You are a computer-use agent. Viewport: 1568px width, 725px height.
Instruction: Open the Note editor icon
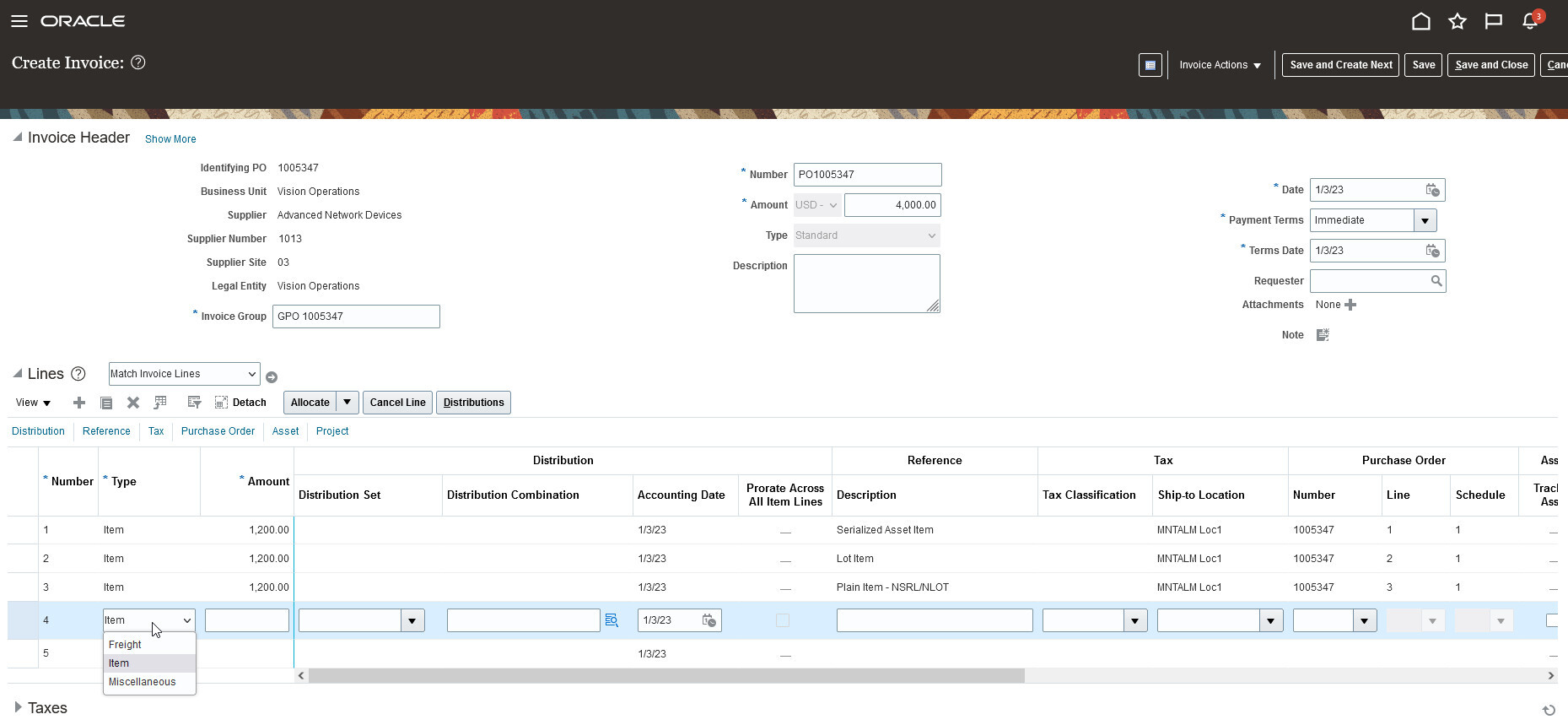pyautogui.click(x=1323, y=335)
